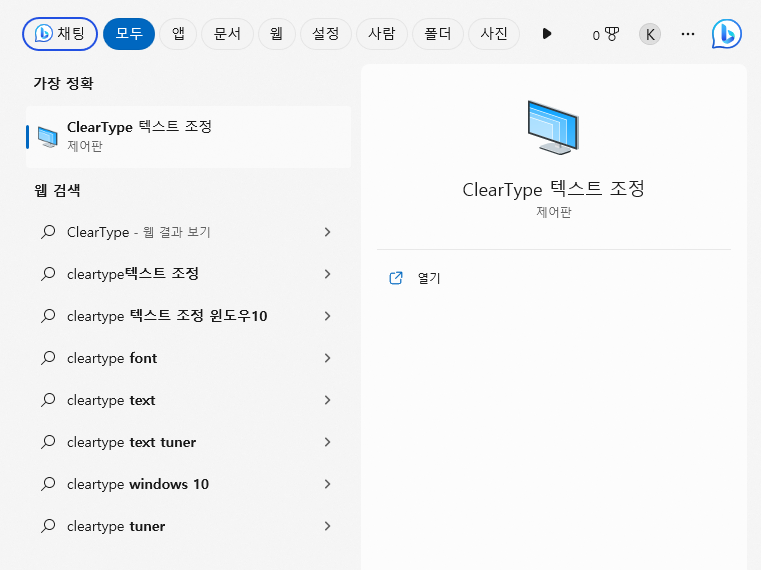Select cleartype windows 10 suggestion
This screenshot has height=570, width=761.
(x=188, y=484)
